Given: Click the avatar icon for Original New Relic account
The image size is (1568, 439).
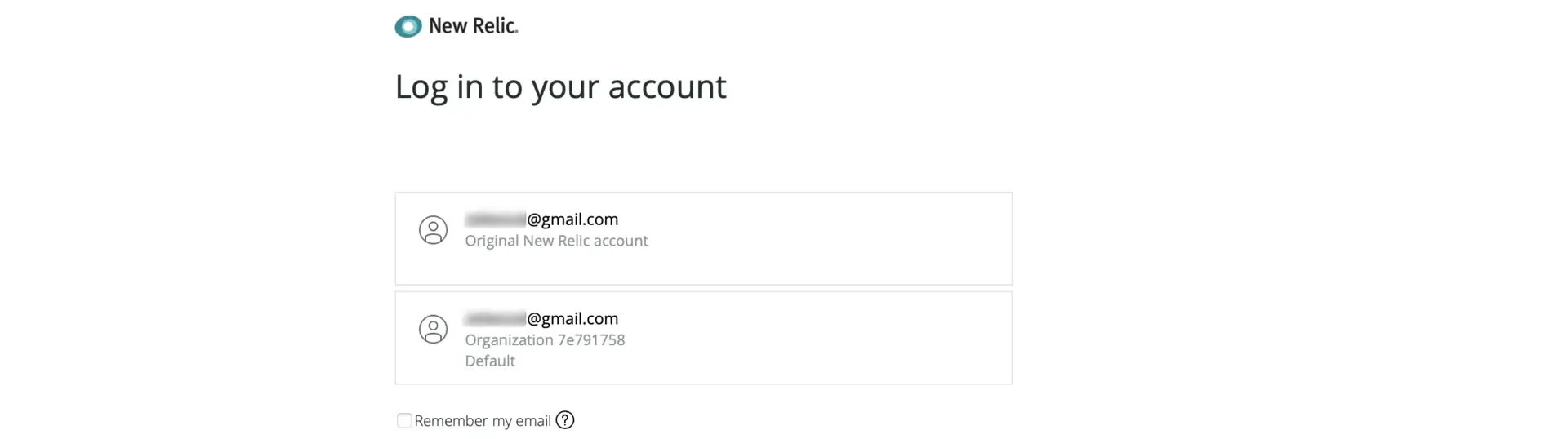Looking at the screenshot, I should [433, 230].
